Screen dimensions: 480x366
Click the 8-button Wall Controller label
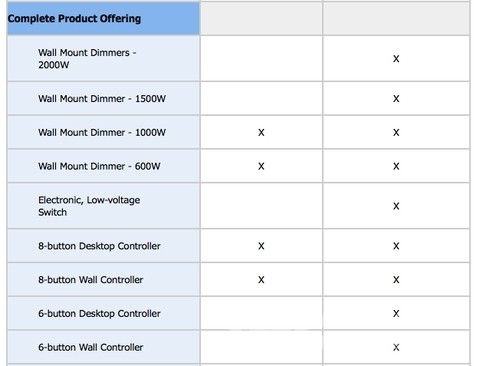click(91, 280)
